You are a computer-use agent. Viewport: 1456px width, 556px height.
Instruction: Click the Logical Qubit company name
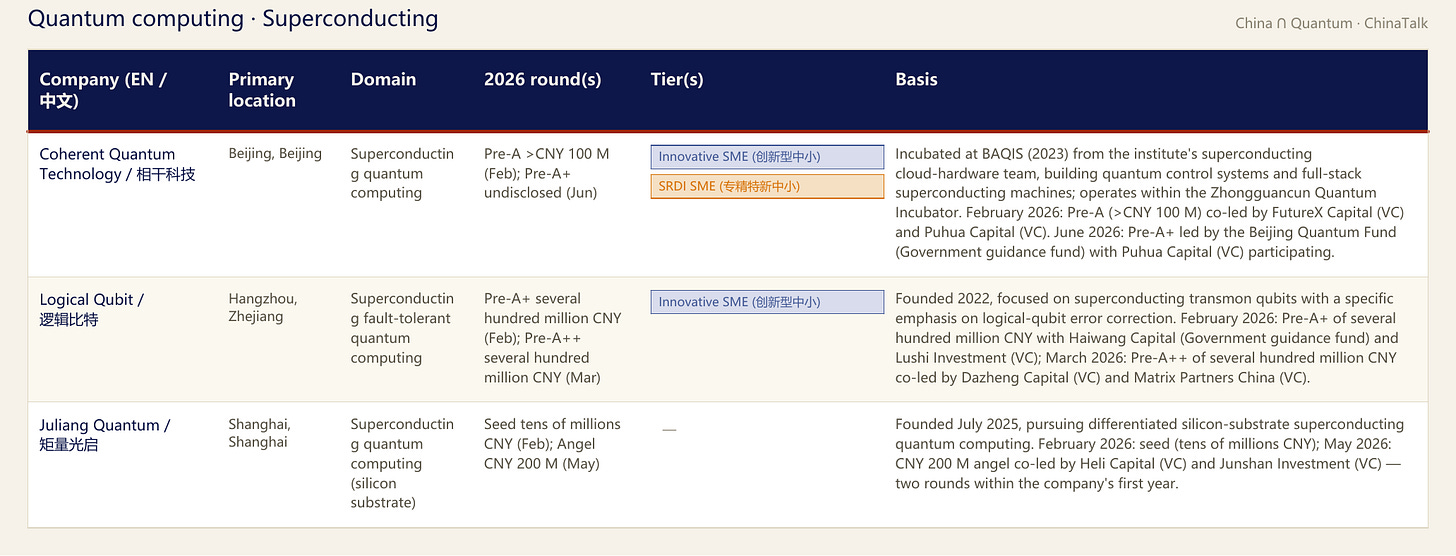click(x=92, y=309)
